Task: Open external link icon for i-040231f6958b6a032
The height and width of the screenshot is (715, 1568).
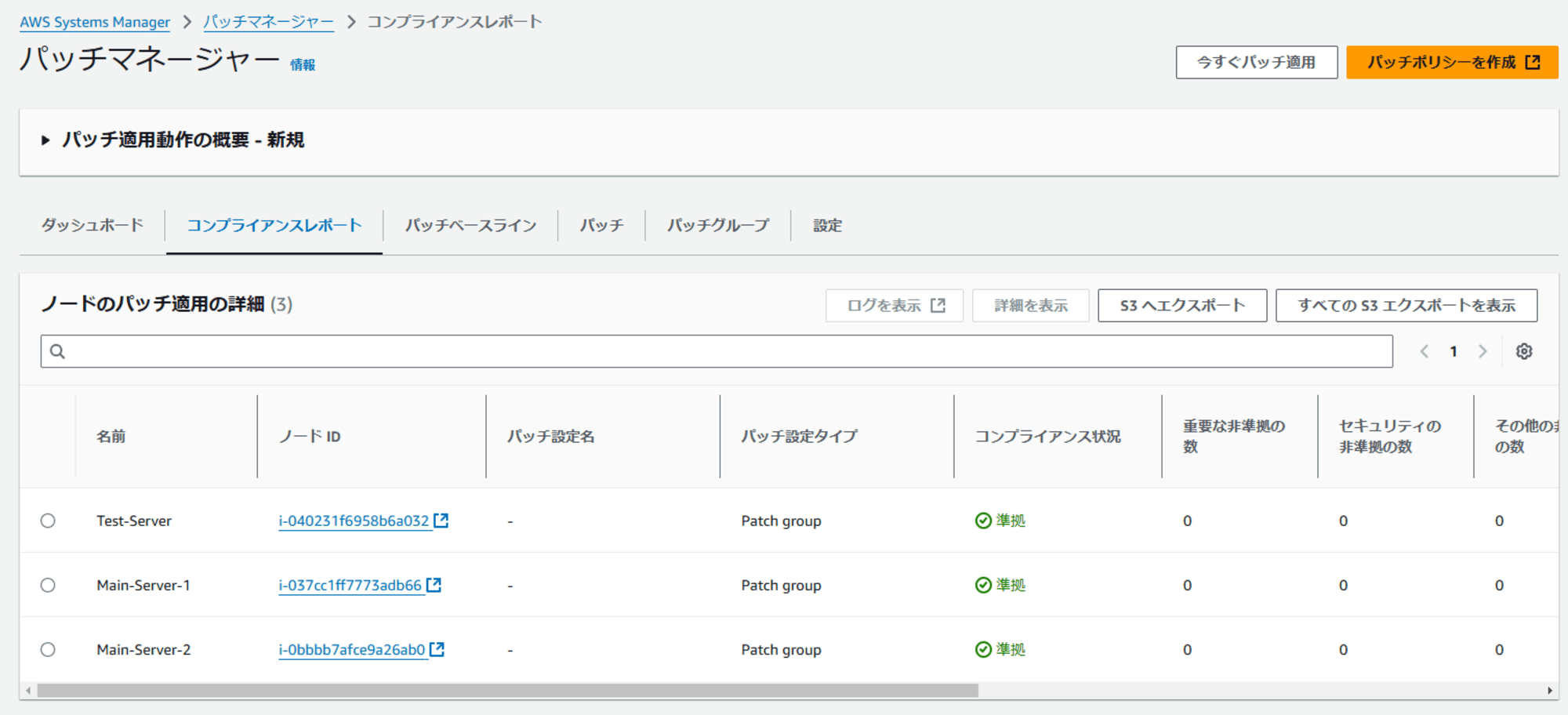Action: pyautogui.click(x=441, y=521)
